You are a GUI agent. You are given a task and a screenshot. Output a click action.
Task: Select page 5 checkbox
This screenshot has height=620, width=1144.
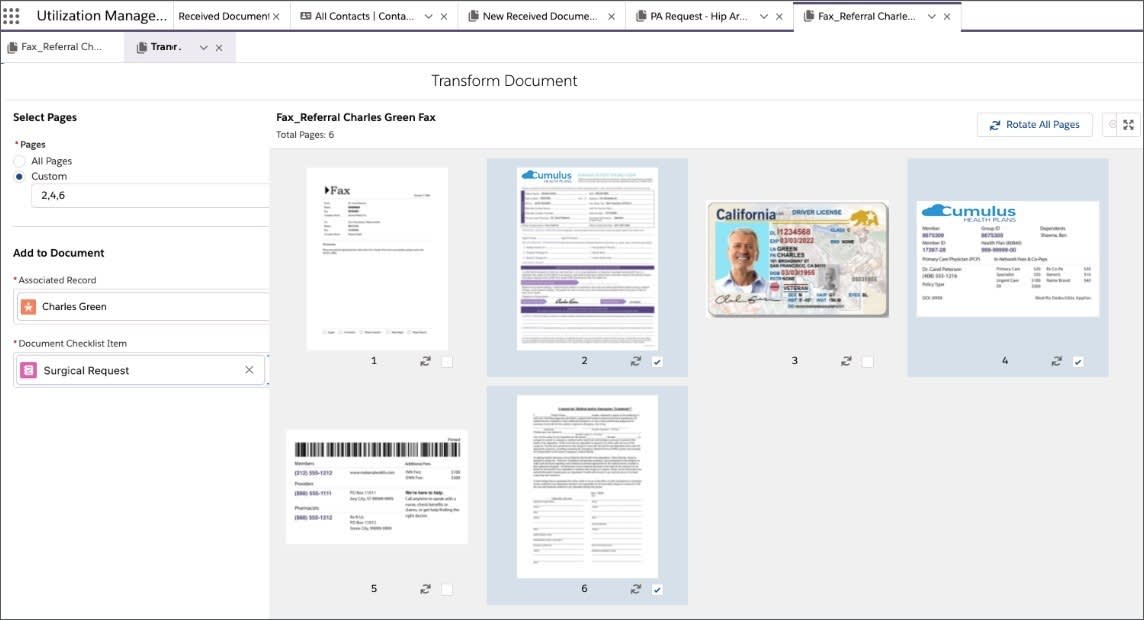[x=447, y=589]
